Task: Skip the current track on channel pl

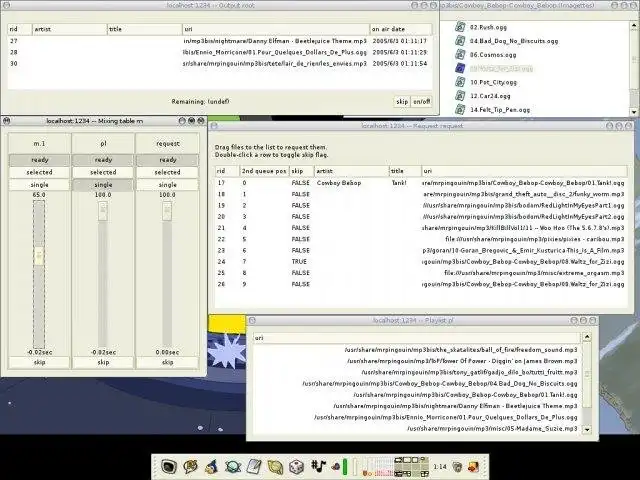Action: [103, 362]
